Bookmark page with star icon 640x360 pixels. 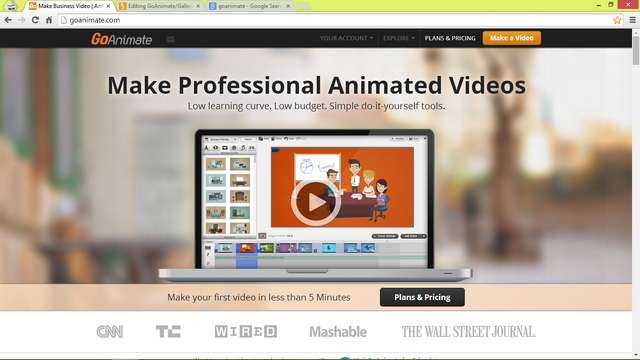(x=617, y=20)
